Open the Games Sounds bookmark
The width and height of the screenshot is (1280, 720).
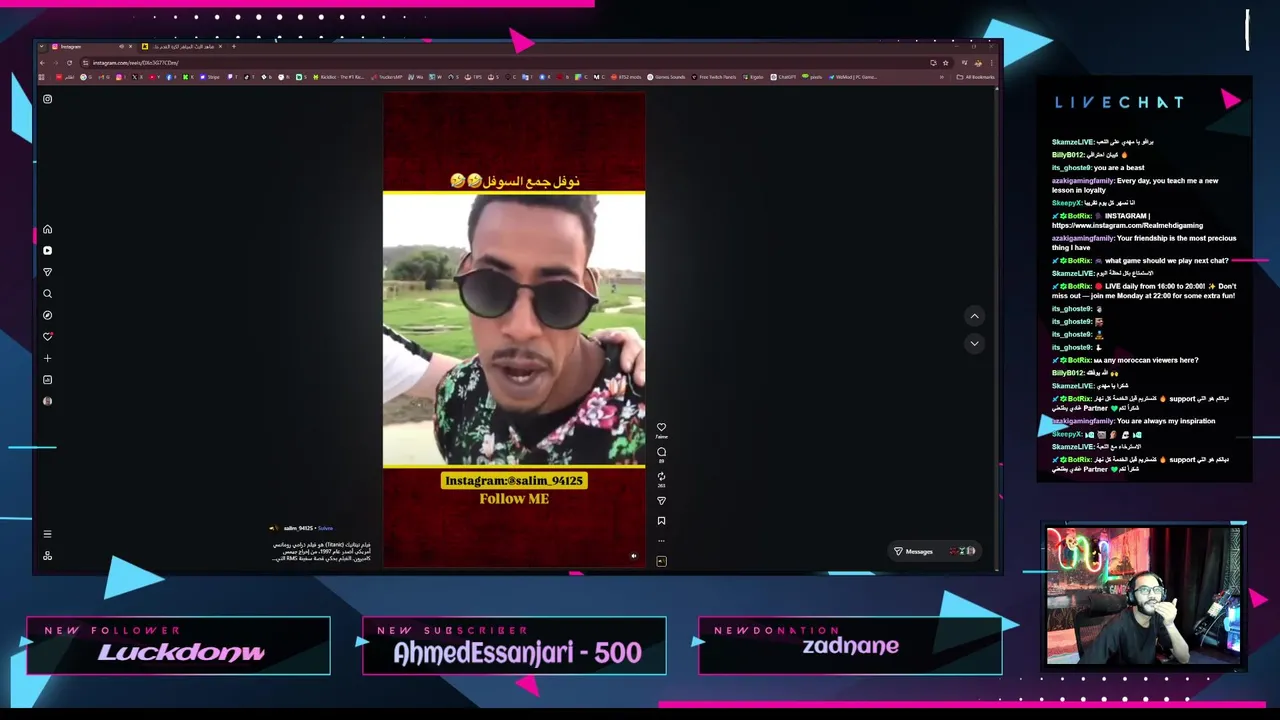665,77
